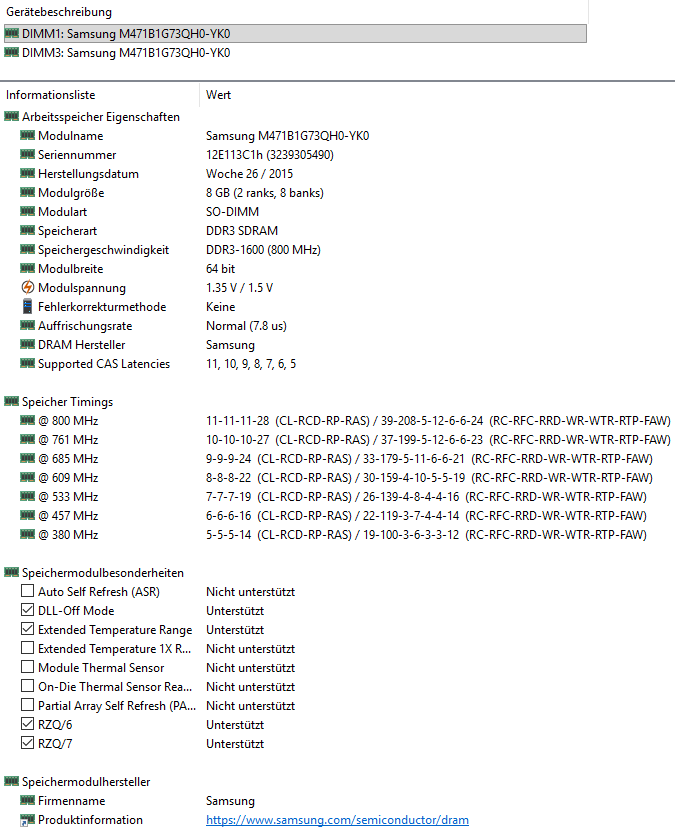Click the Modulart row icon

(28, 211)
